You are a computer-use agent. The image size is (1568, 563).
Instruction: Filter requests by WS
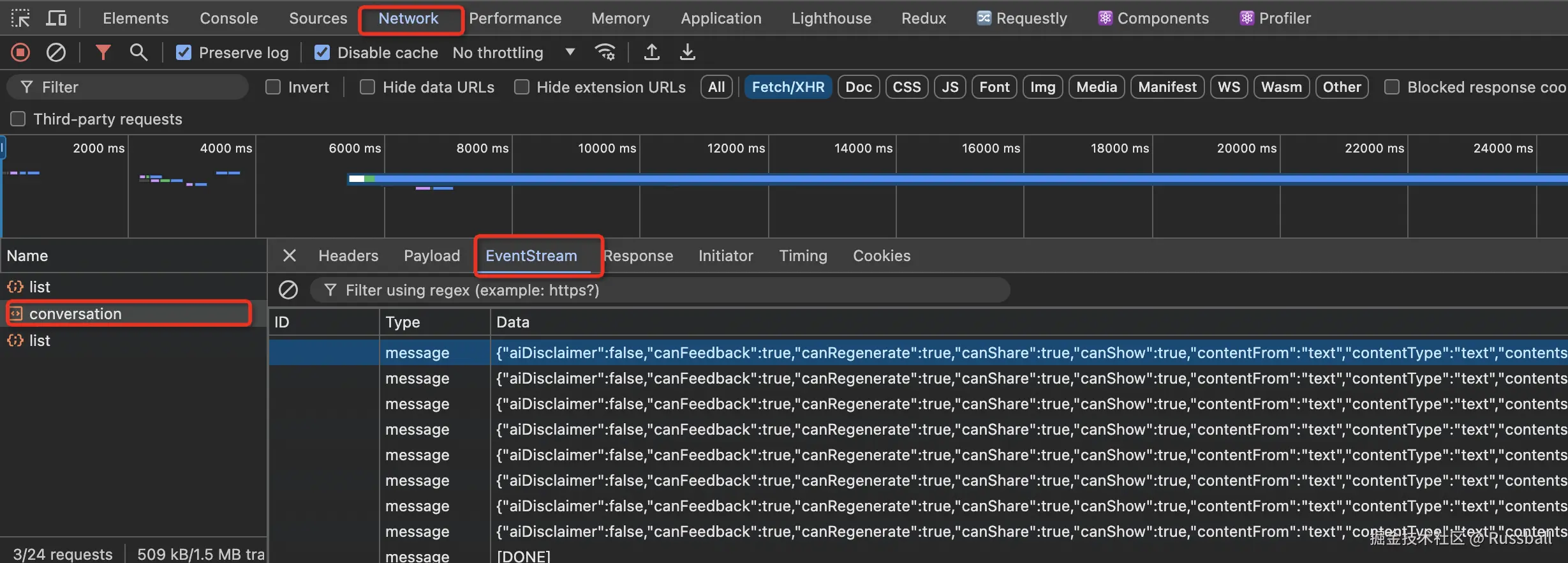pyautogui.click(x=1229, y=87)
